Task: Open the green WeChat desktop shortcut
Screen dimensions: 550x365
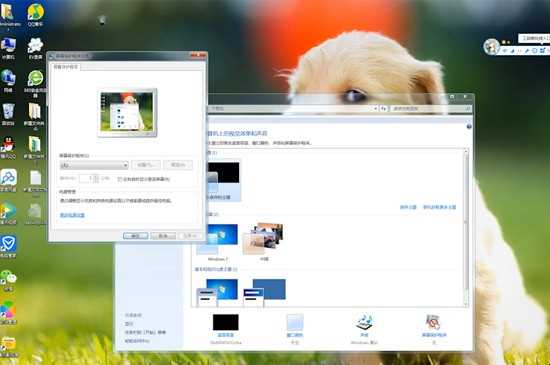Action: [x=8, y=280]
